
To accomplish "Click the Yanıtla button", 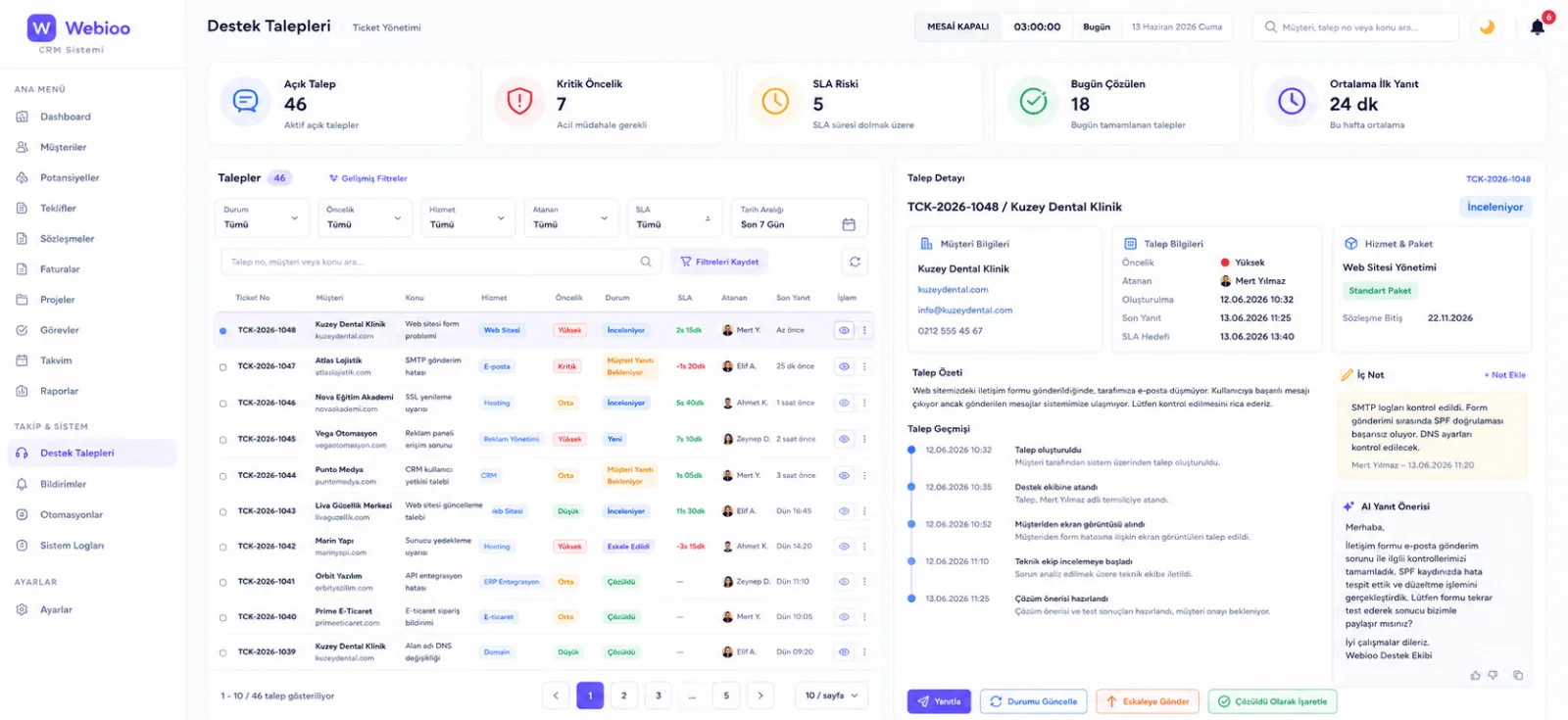I will pyautogui.click(x=939, y=701).
